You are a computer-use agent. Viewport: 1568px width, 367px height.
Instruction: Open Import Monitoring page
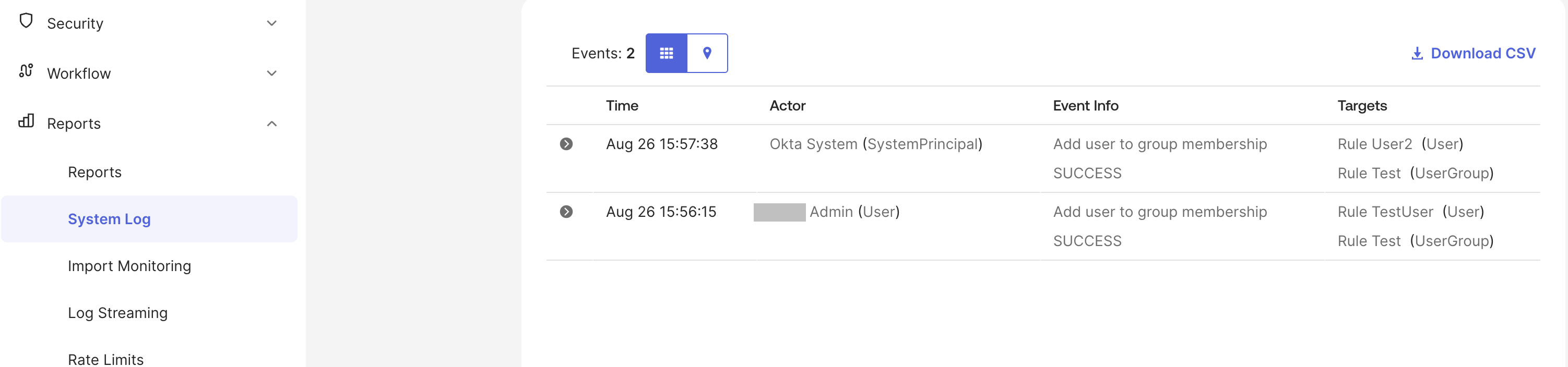129,266
